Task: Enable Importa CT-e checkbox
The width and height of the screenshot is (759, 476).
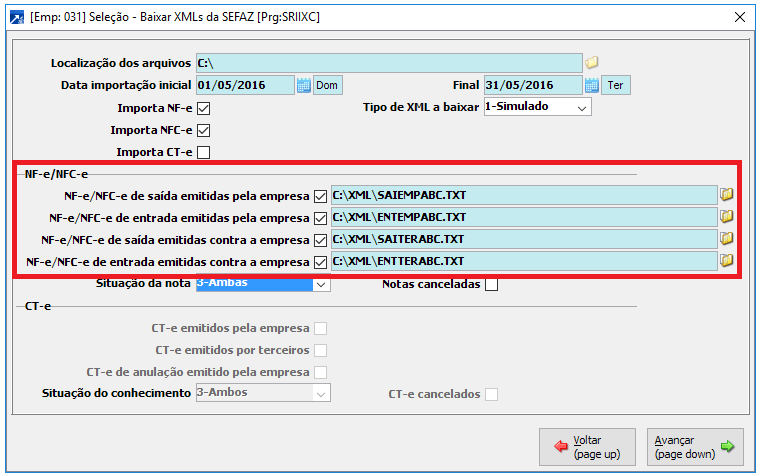Action: coord(204,153)
